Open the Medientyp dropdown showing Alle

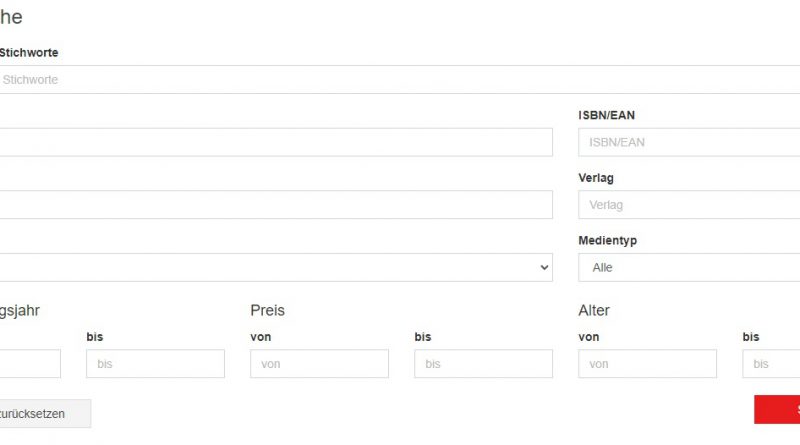(x=688, y=268)
